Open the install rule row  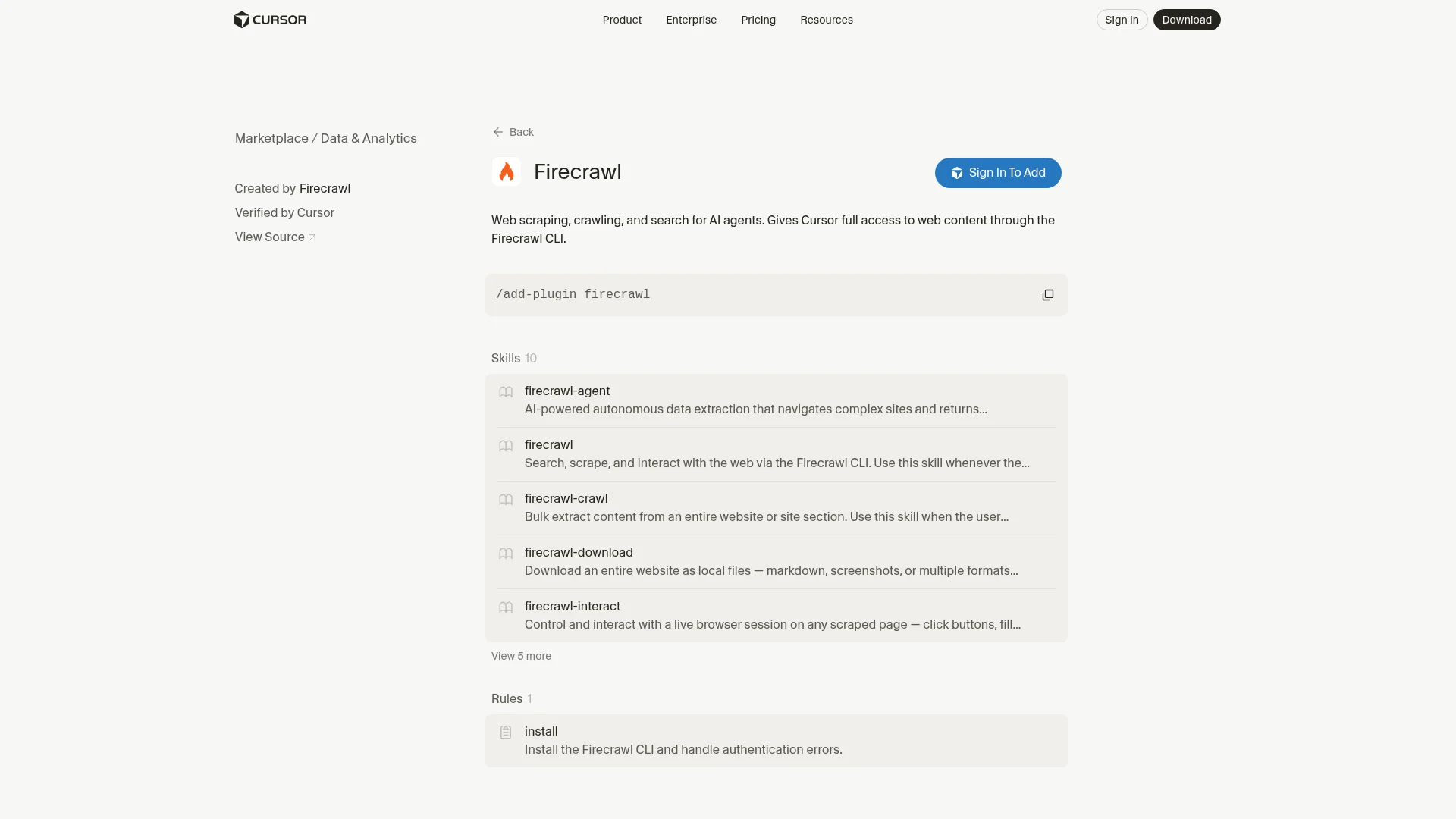point(776,741)
